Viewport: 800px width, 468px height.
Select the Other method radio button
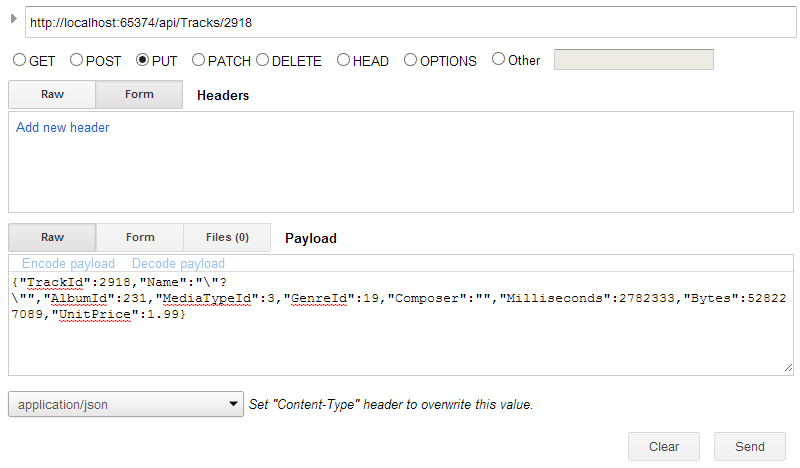tap(498, 59)
